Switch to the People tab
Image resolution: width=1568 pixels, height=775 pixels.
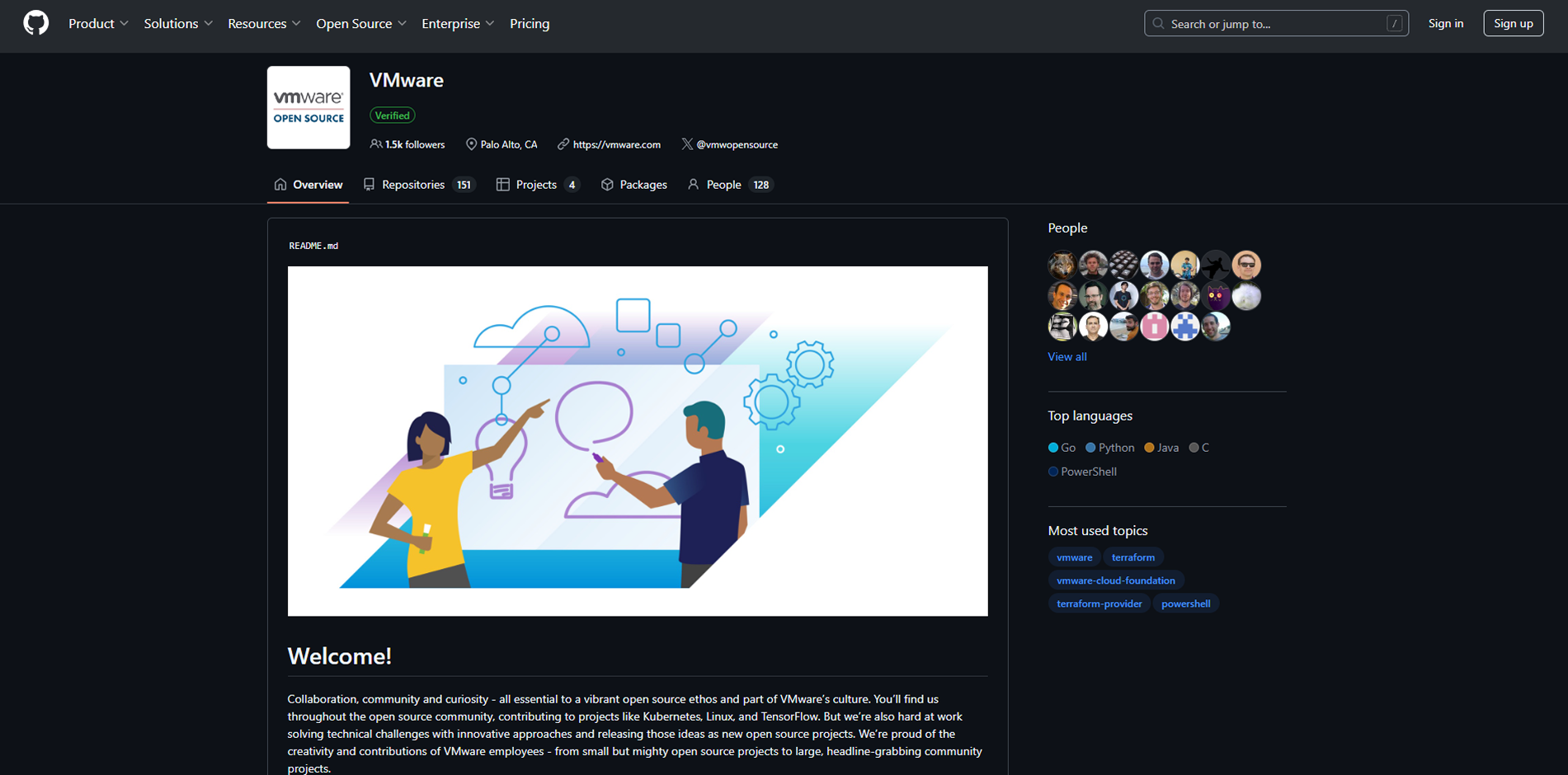[729, 185]
